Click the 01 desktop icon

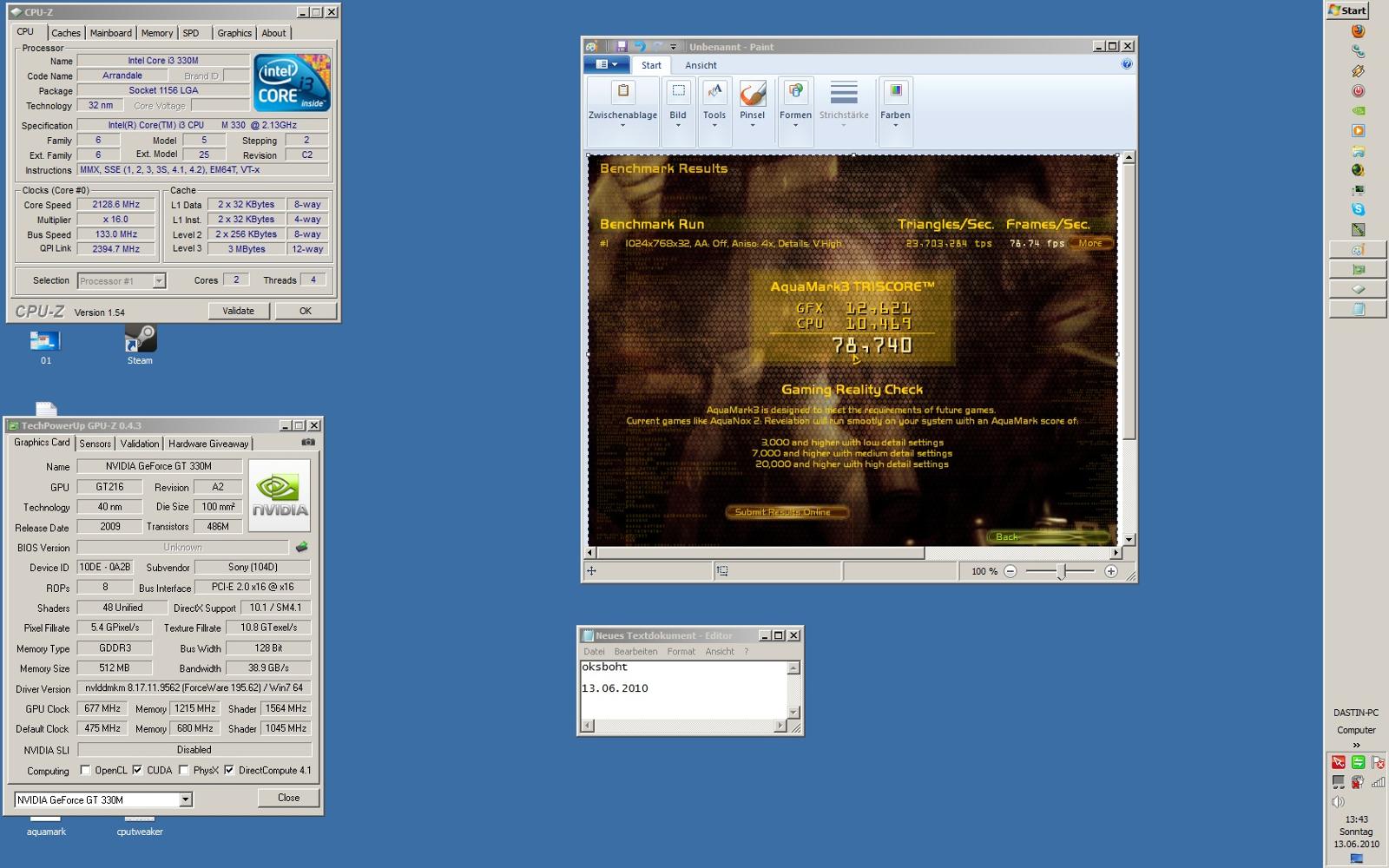tap(45, 346)
